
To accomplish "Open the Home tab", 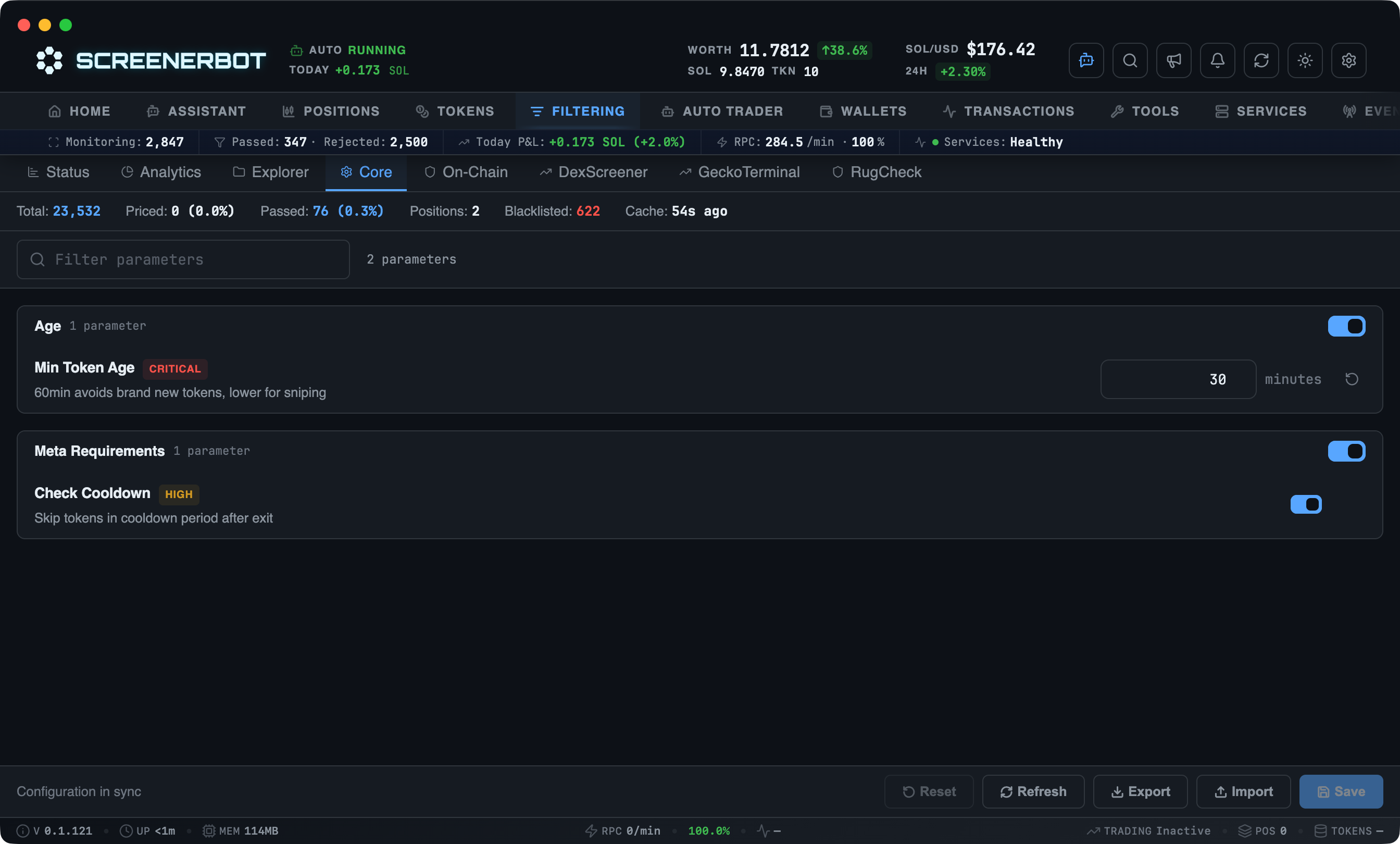I will (x=80, y=111).
